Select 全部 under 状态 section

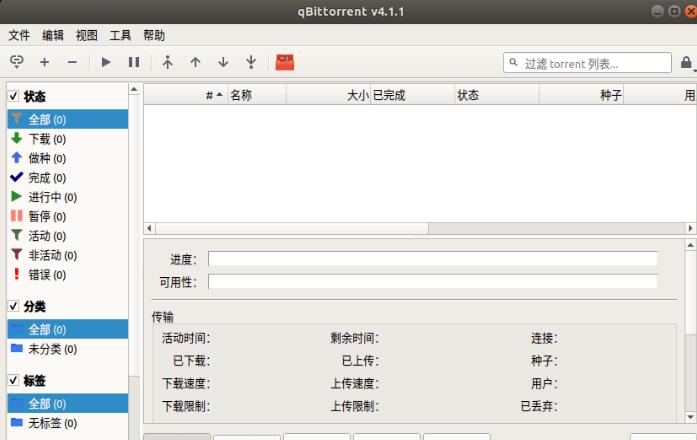pos(68,119)
